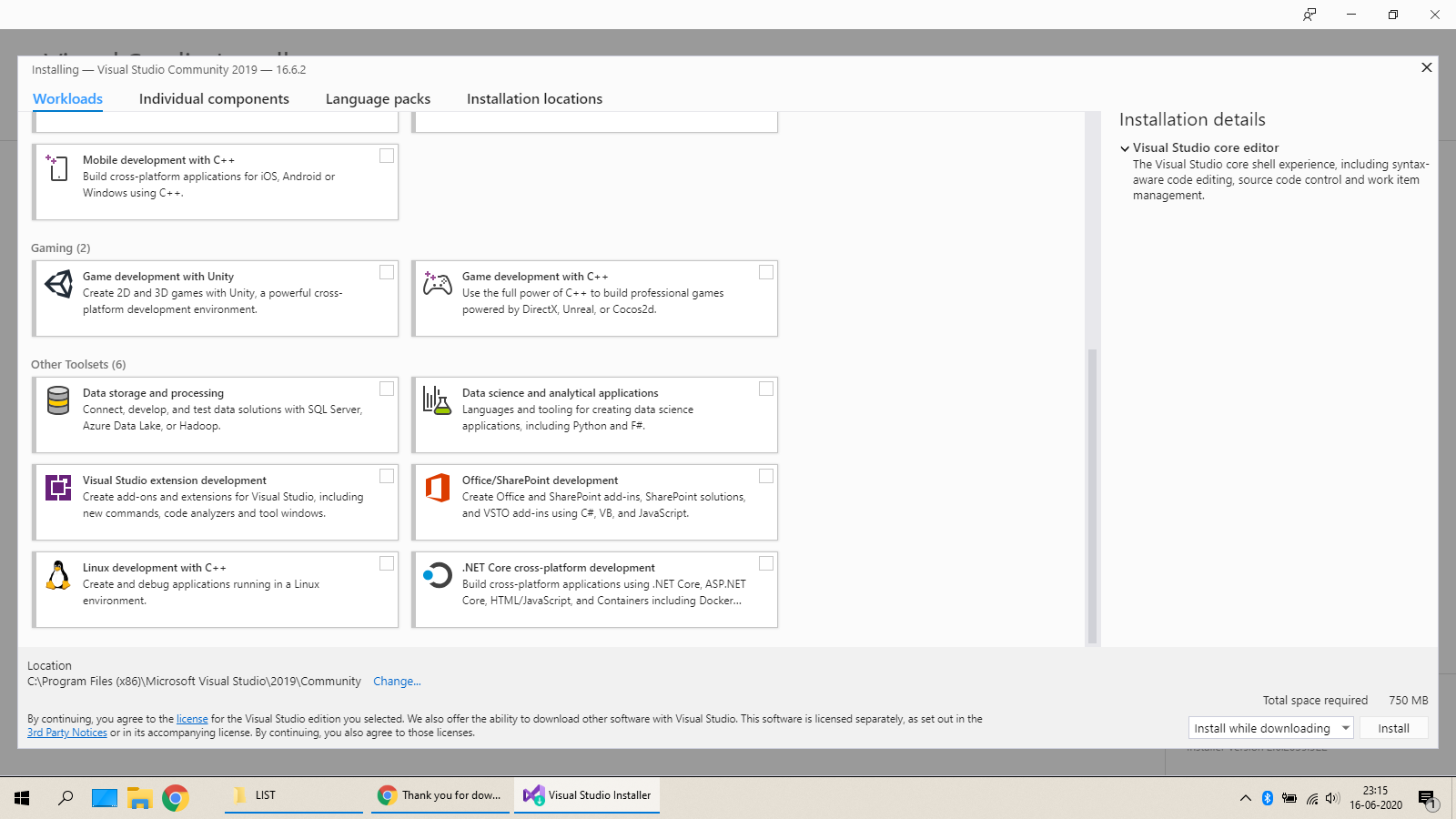Open the notification action center

[1427, 799]
